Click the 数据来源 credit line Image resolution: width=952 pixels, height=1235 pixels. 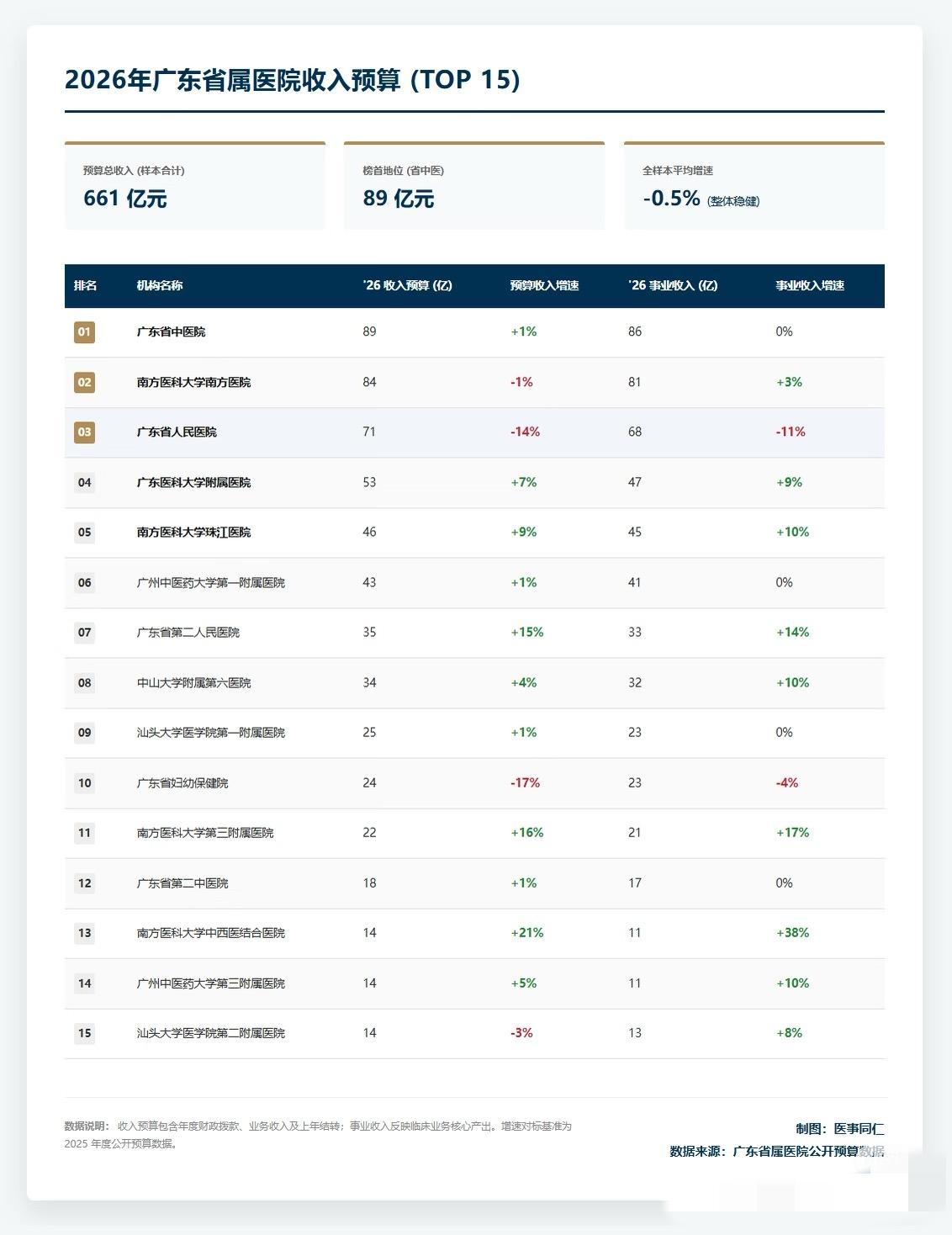(777, 1151)
